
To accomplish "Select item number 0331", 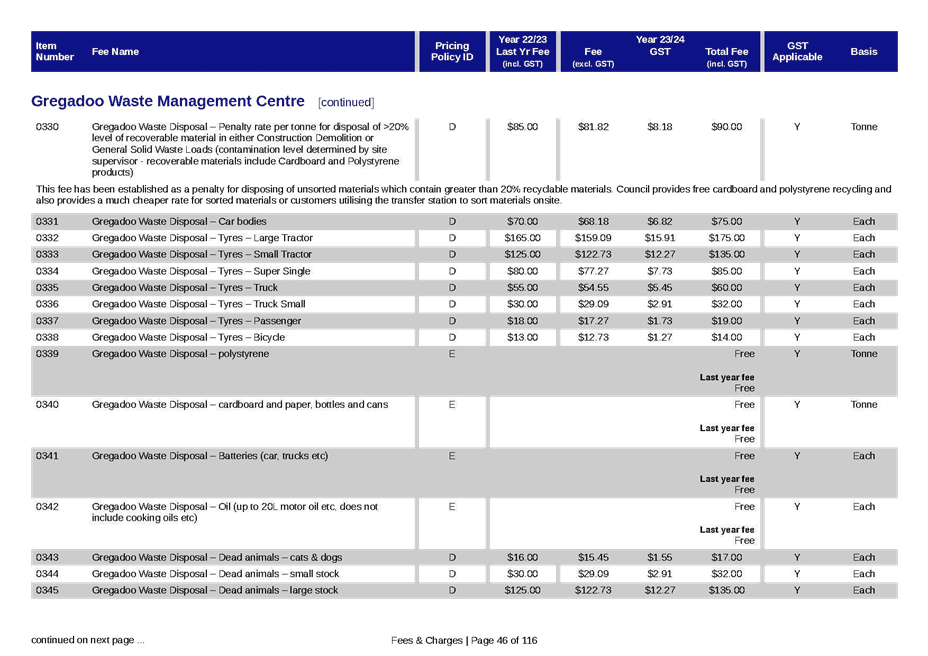I will click(x=47, y=221).
